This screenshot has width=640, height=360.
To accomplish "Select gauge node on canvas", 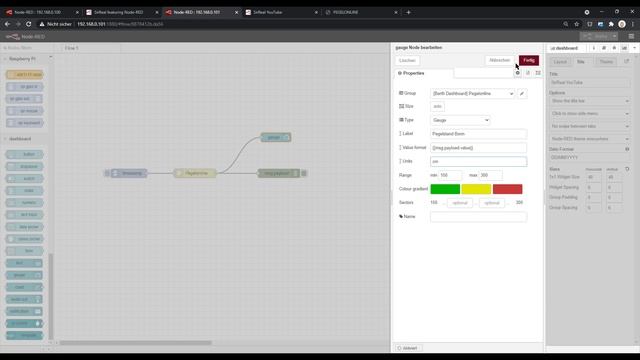I will pyautogui.click(x=276, y=138).
